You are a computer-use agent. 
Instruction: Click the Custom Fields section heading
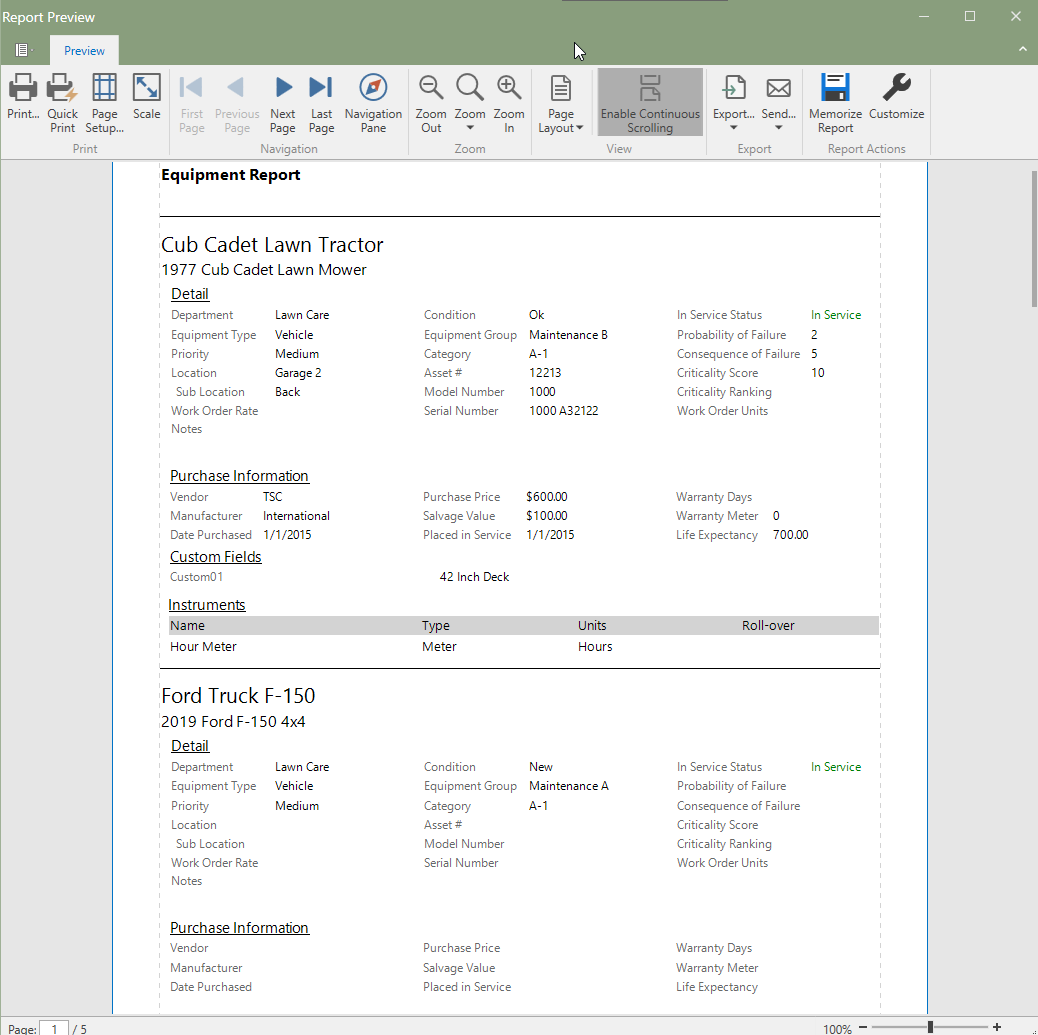(216, 557)
